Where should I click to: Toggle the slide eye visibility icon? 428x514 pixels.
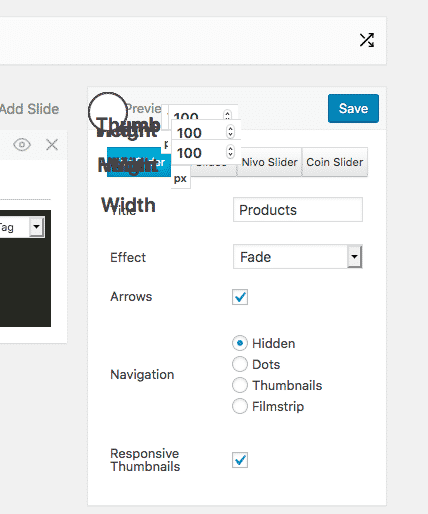22,145
